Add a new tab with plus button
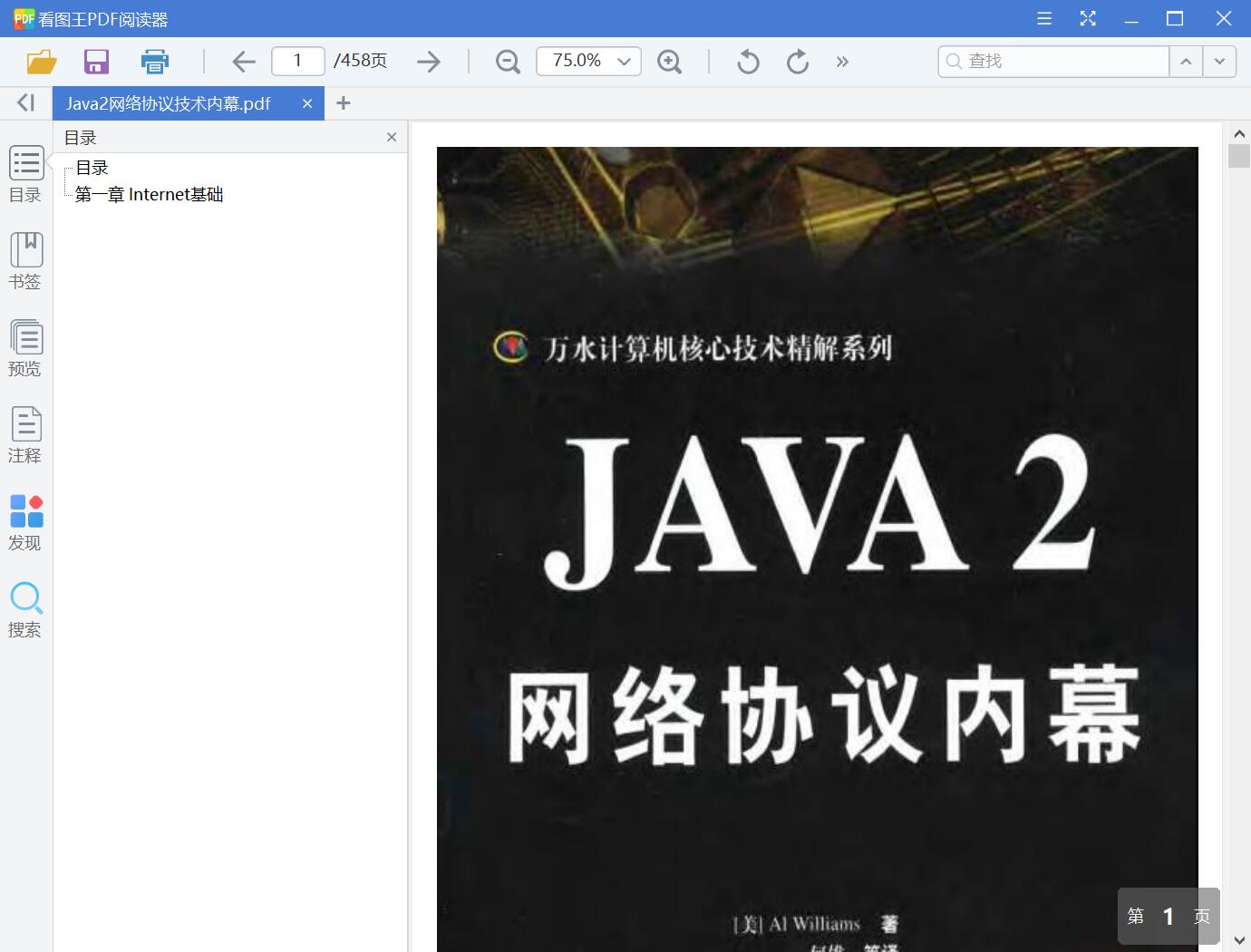Screen dimensions: 1251x952 pyautogui.click(x=344, y=103)
